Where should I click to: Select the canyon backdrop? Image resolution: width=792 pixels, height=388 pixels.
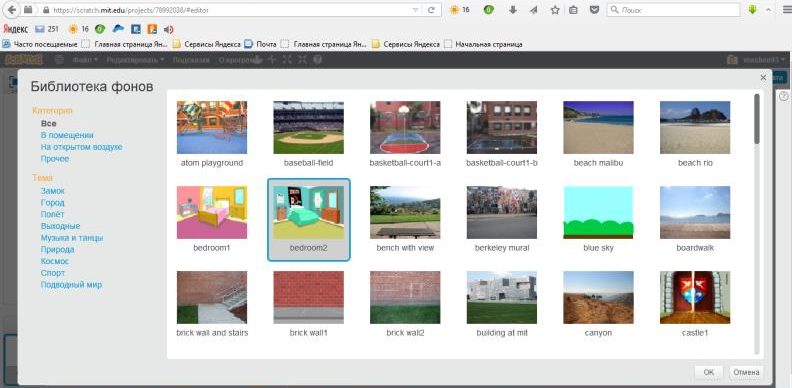point(598,304)
